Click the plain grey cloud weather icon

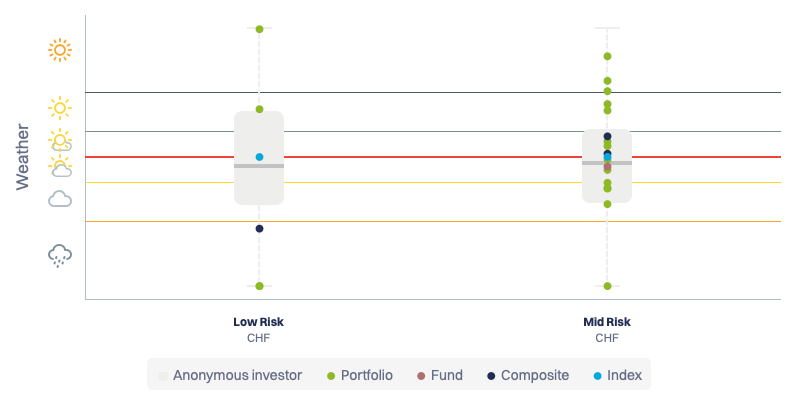point(60,199)
